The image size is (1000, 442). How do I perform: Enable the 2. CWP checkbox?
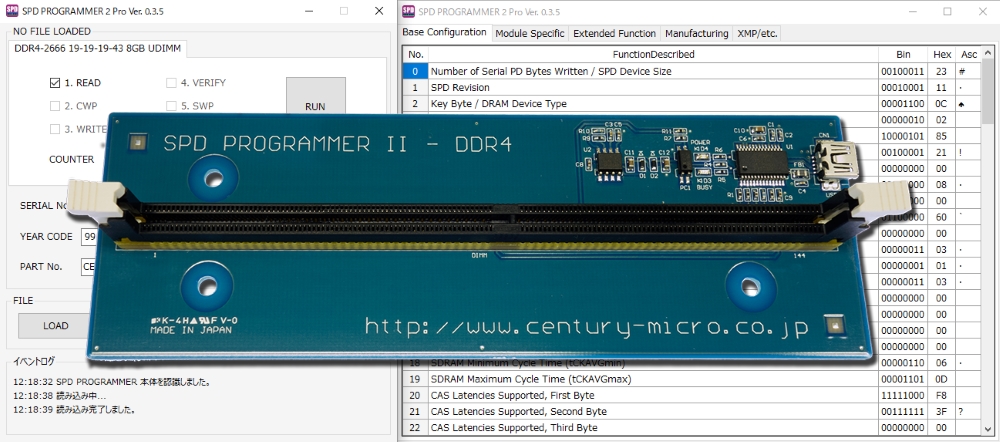pyautogui.click(x=55, y=106)
